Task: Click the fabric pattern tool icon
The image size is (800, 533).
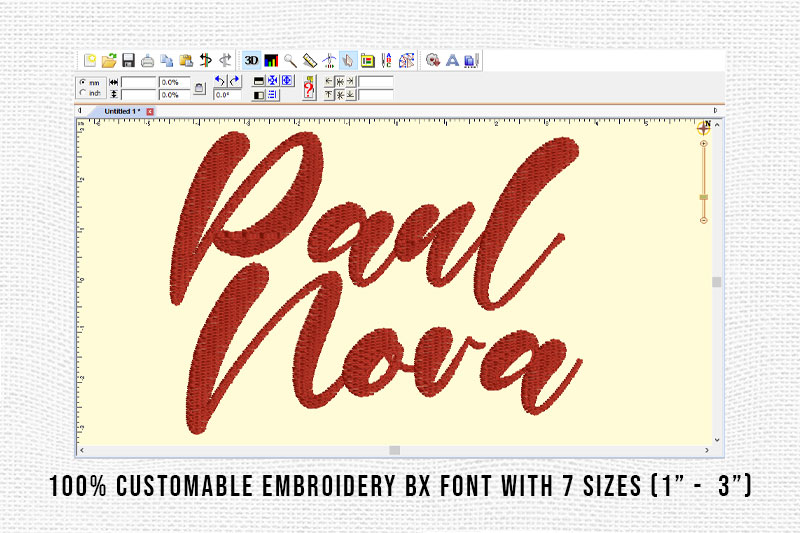Action: (x=407, y=61)
